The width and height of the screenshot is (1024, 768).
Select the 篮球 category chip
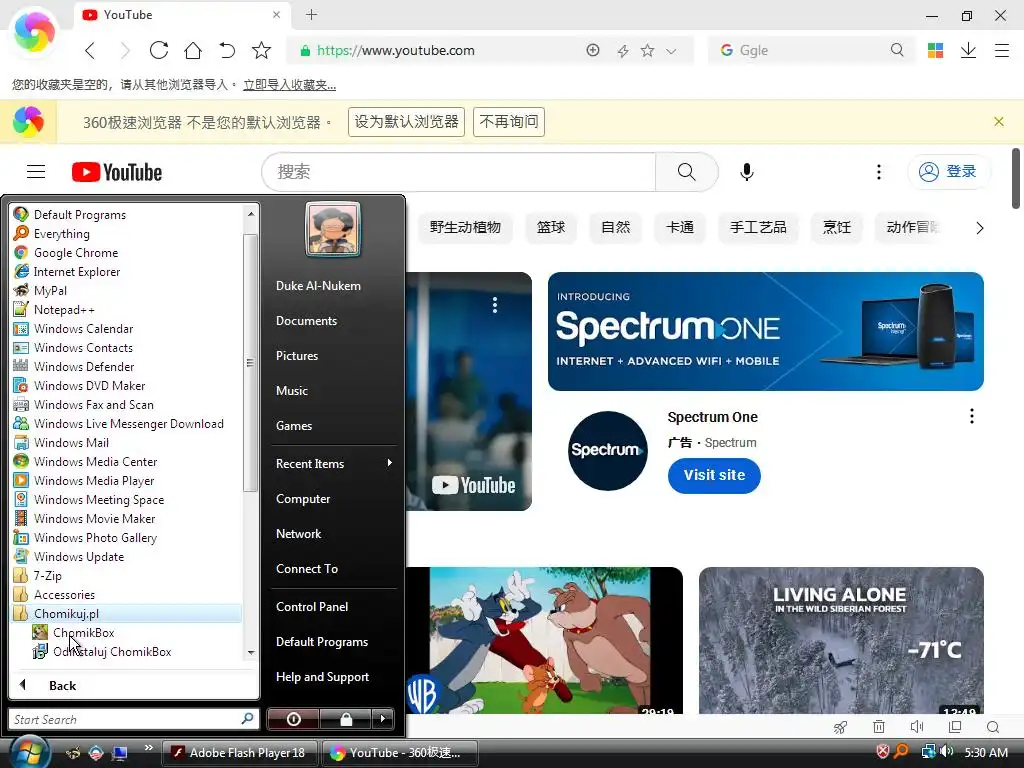tap(551, 227)
